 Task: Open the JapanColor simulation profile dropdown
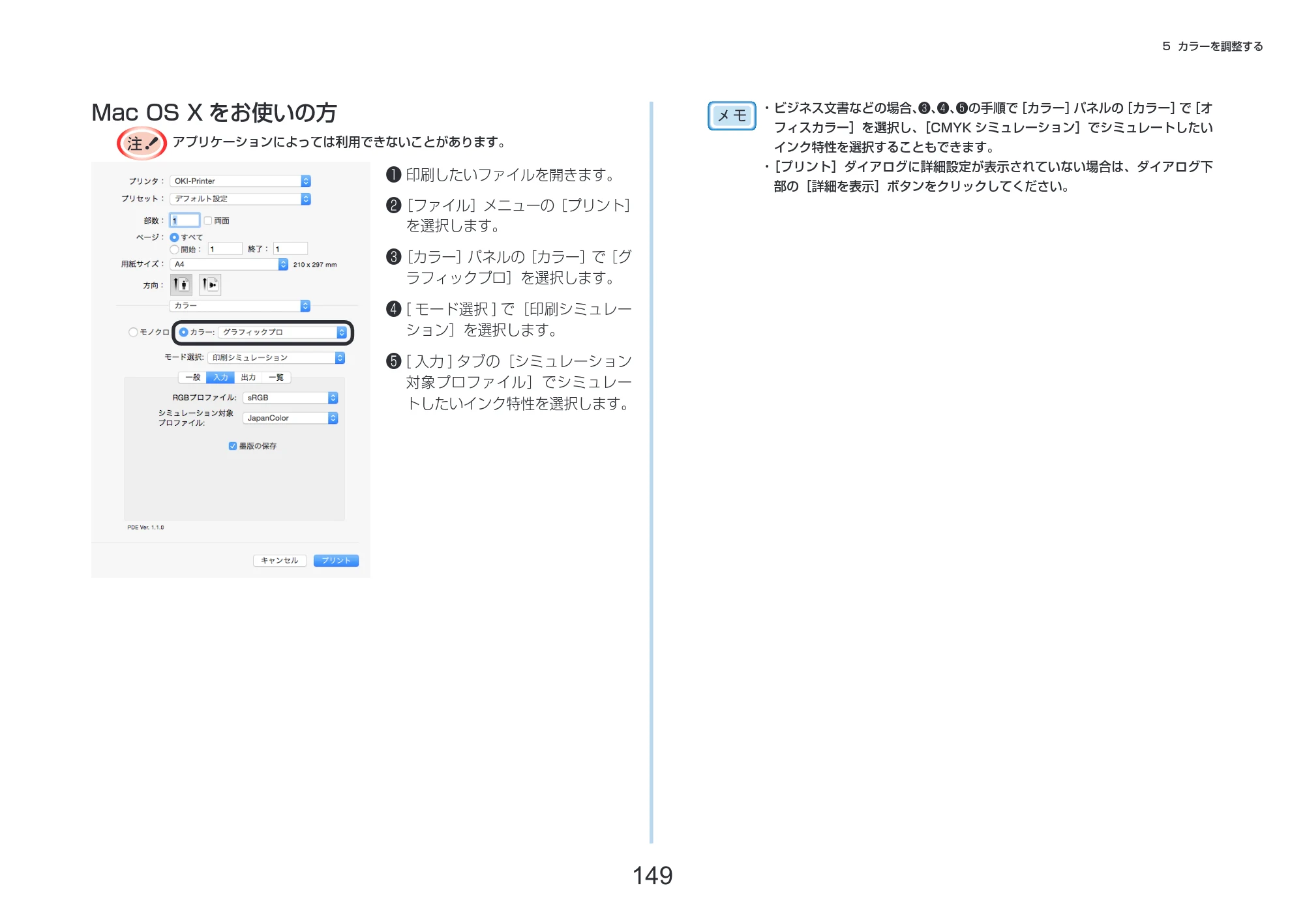(290, 418)
